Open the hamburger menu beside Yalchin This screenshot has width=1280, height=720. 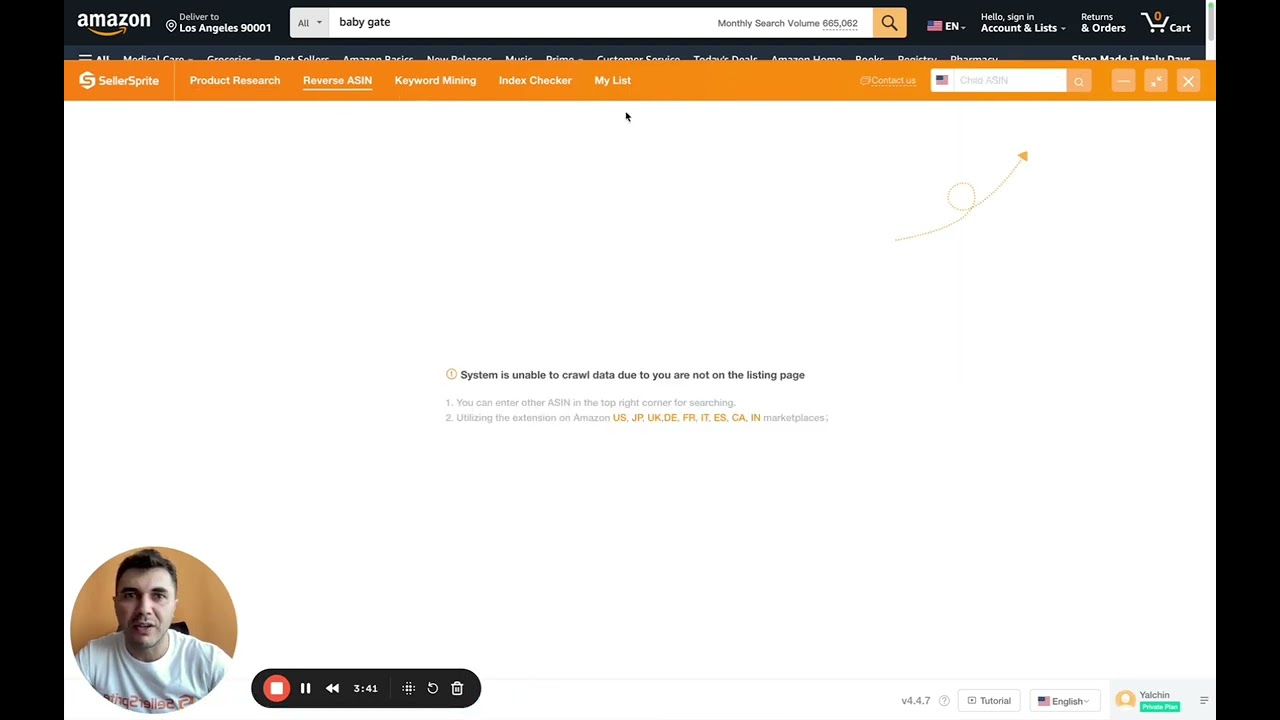(1204, 701)
